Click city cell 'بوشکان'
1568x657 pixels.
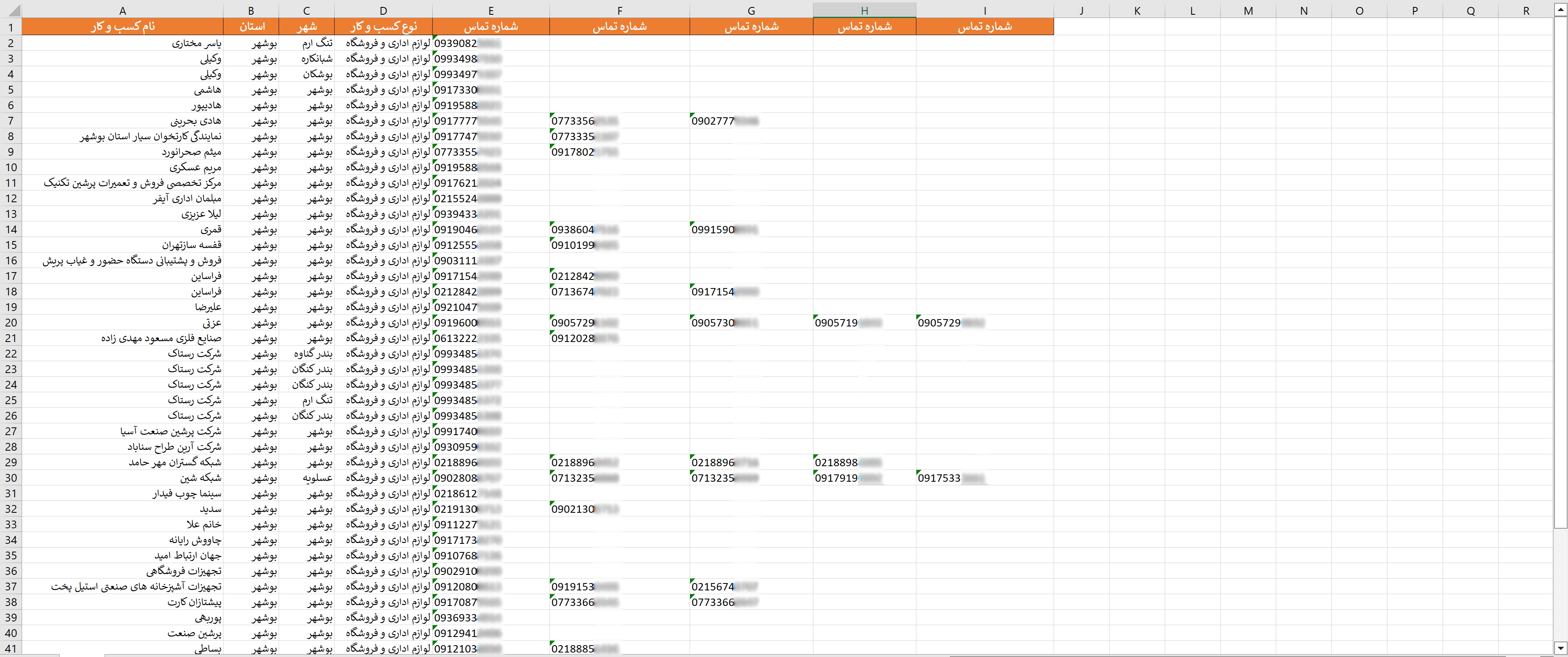(x=306, y=74)
